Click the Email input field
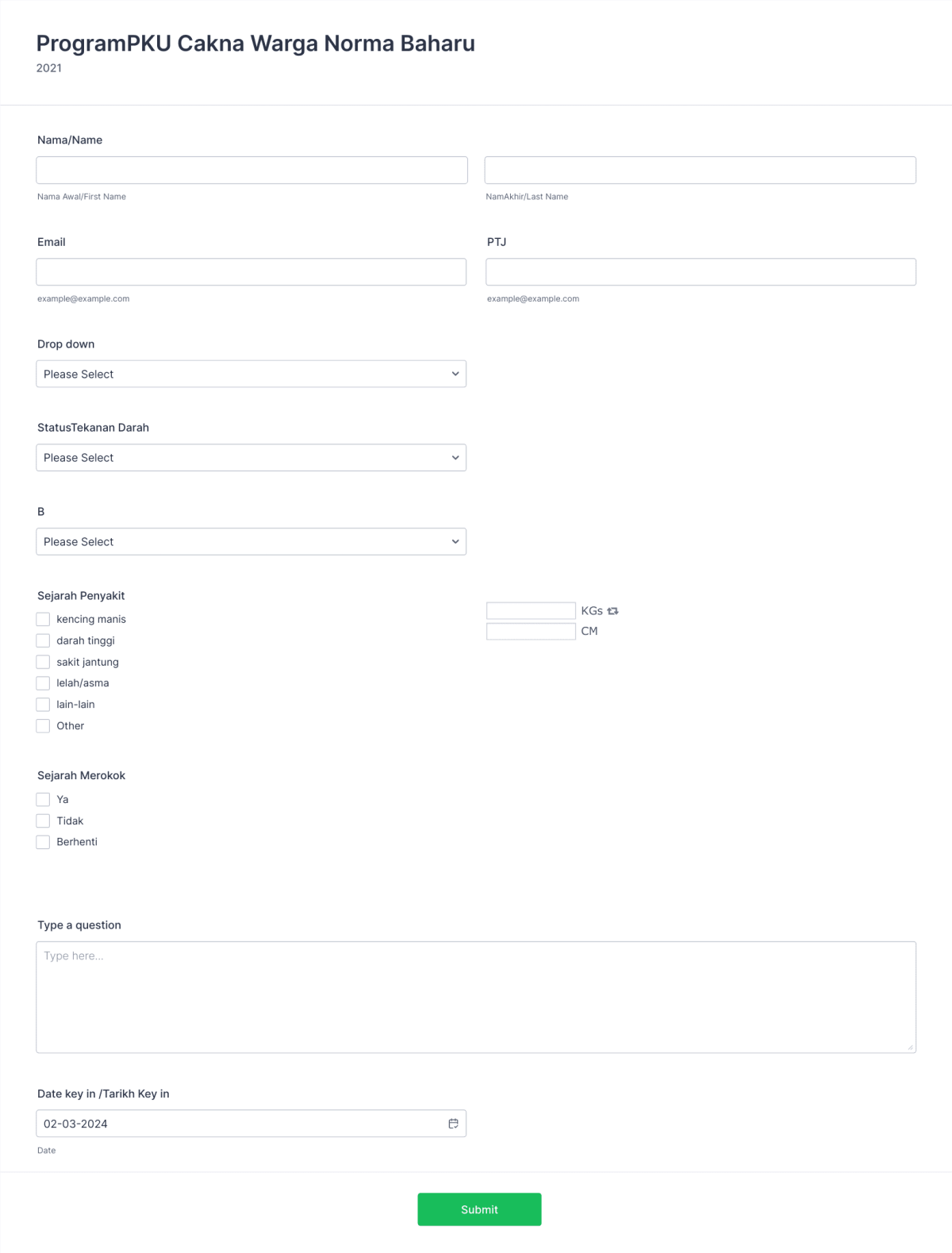The height and width of the screenshot is (1253, 952). pyautogui.click(x=251, y=271)
